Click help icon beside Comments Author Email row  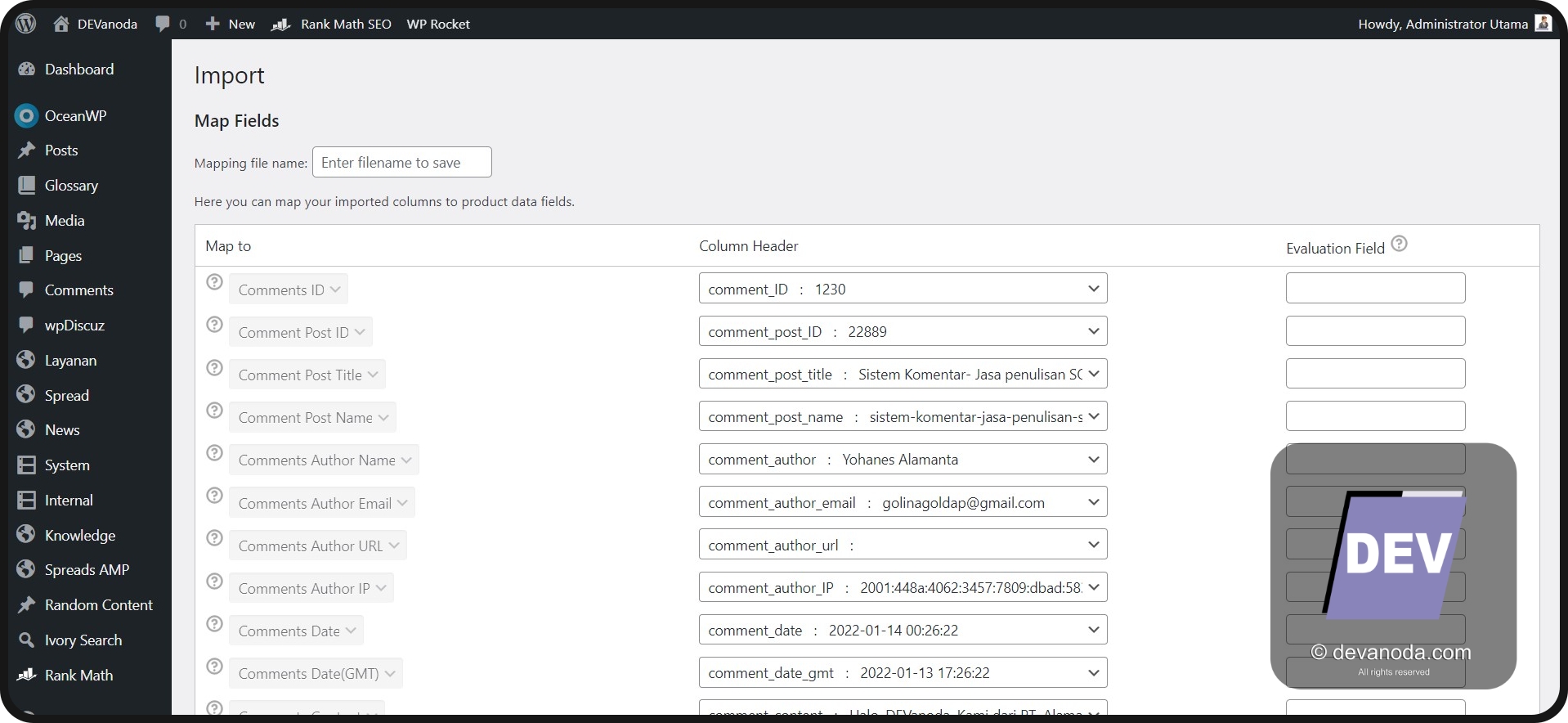(214, 496)
